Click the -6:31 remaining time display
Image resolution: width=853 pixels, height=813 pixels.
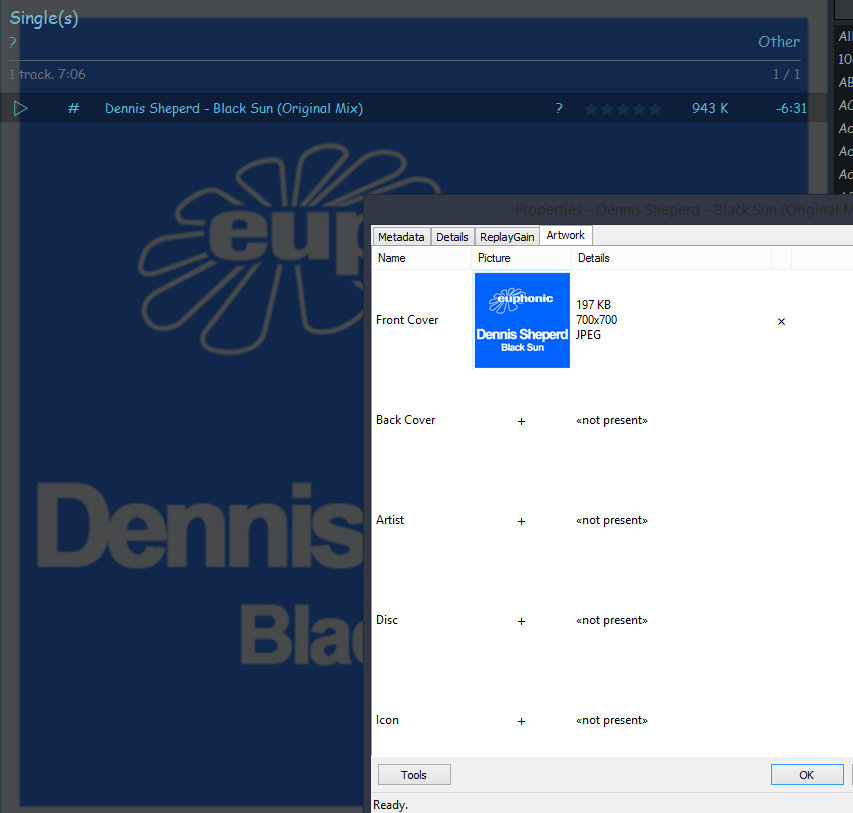coord(792,108)
